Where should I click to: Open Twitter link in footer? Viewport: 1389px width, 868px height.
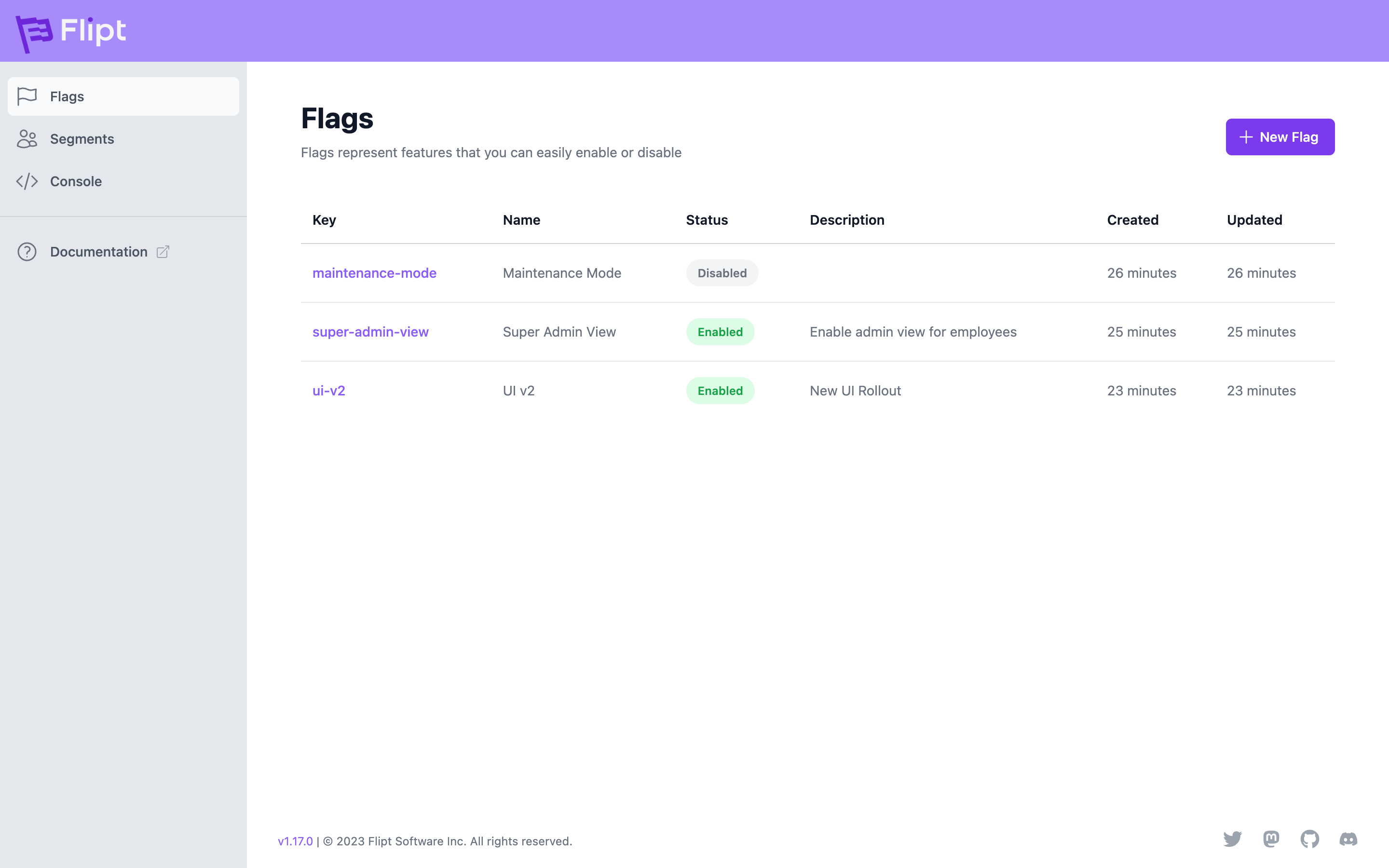click(x=1232, y=839)
